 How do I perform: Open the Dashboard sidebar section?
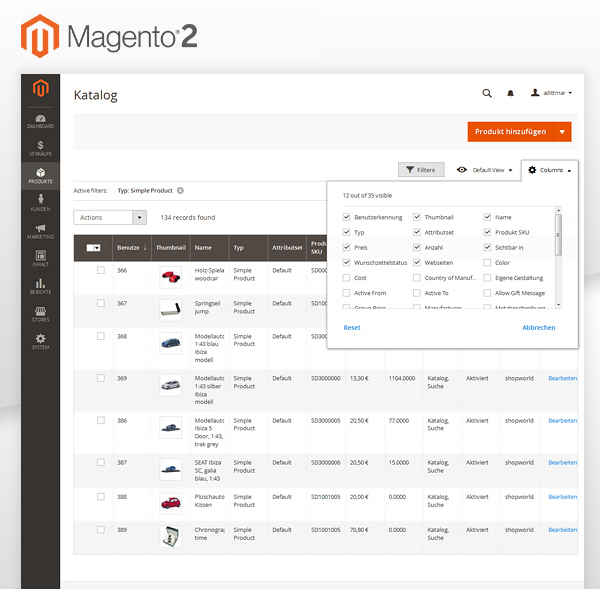pyautogui.click(x=40, y=121)
